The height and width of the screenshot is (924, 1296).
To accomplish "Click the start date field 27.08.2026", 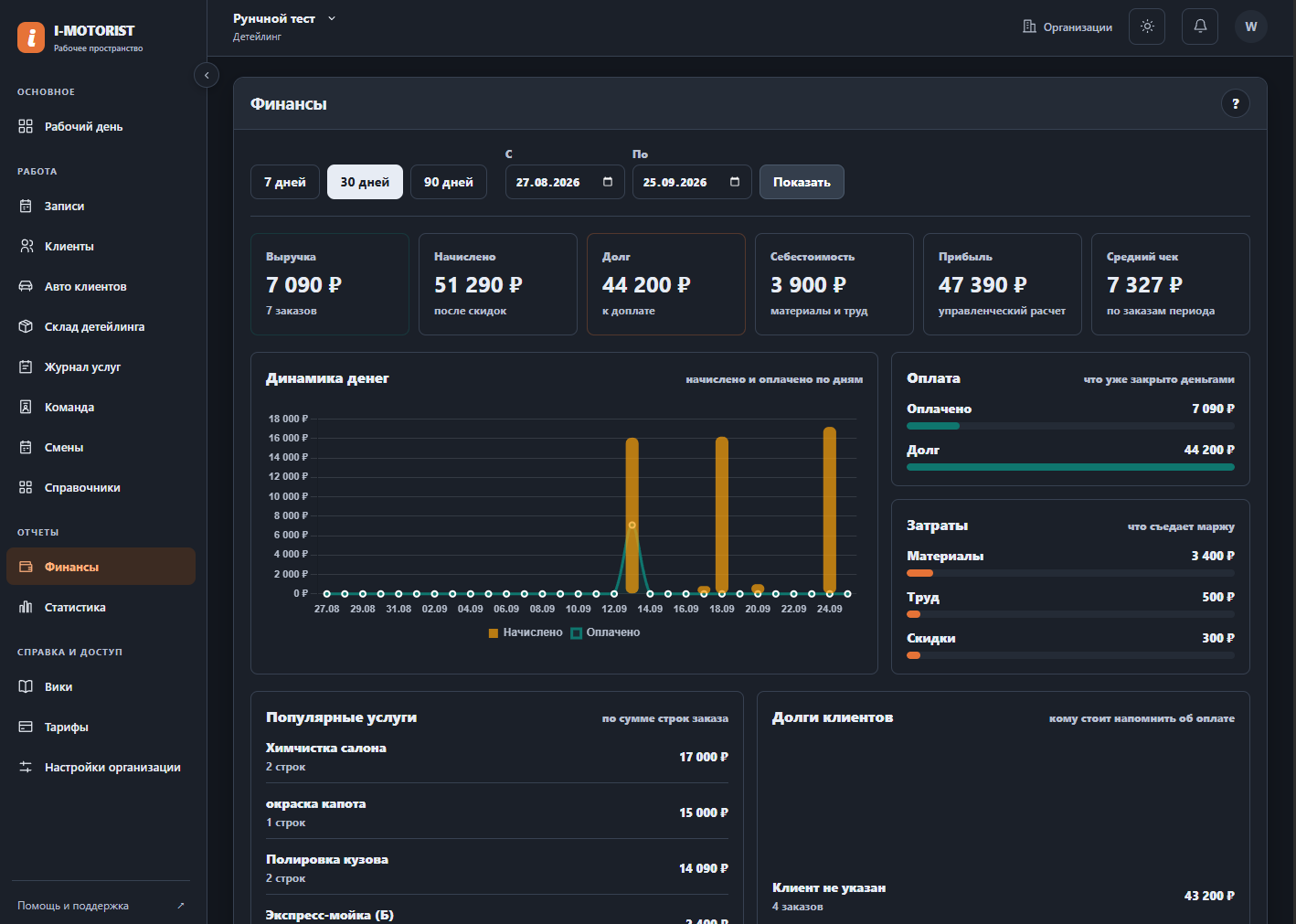I will point(565,182).
